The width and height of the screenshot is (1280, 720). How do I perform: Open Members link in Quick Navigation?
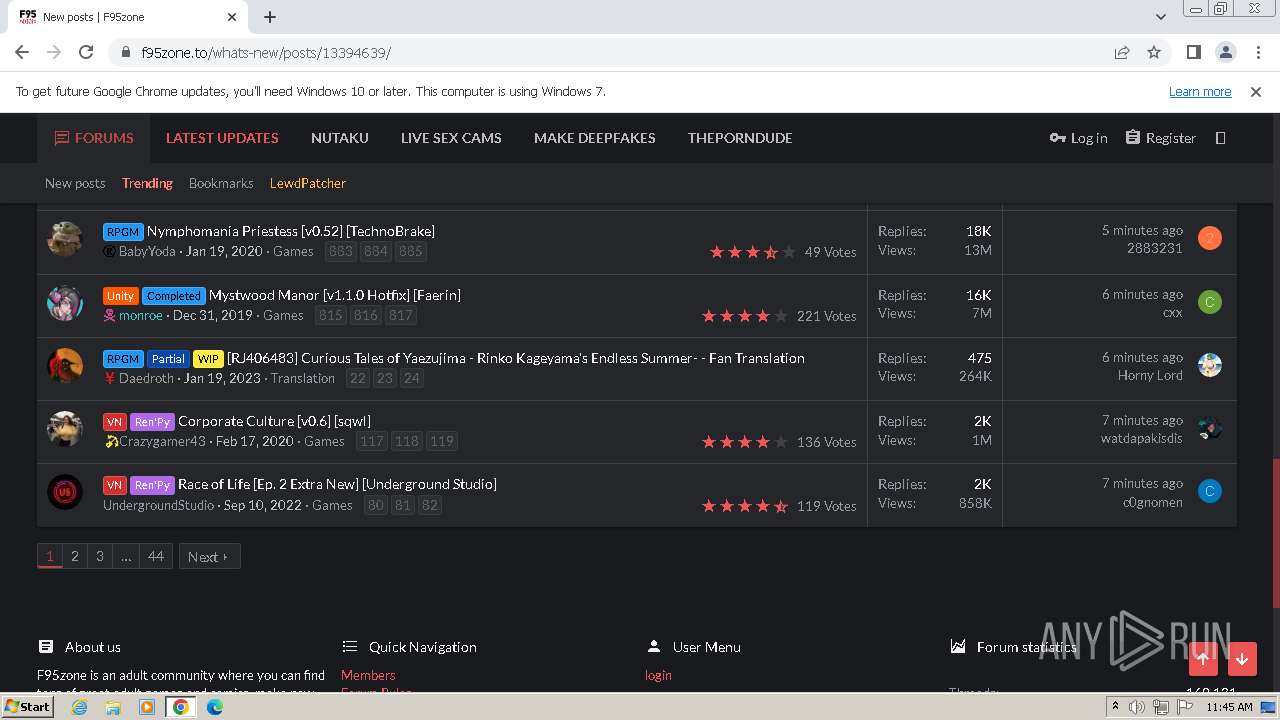(x=368, y=675)
